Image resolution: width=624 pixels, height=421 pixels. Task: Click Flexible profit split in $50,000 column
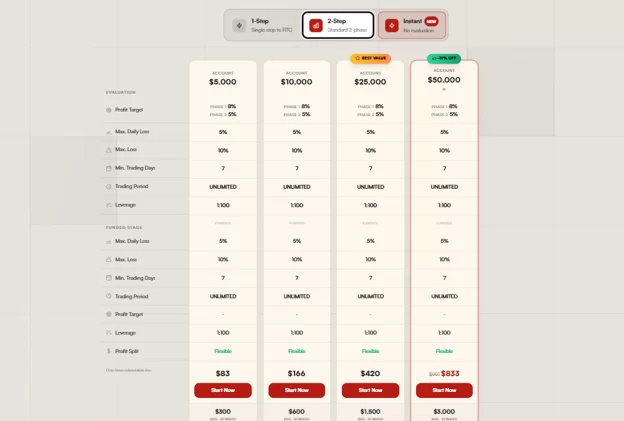pyautogui.click(x=444, y=351)
